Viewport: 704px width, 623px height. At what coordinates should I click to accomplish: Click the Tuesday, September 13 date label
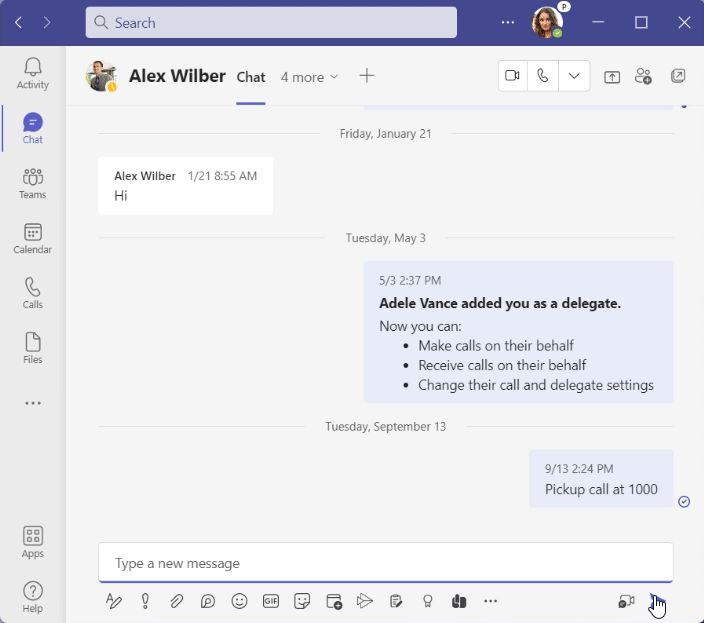(385, 426)
